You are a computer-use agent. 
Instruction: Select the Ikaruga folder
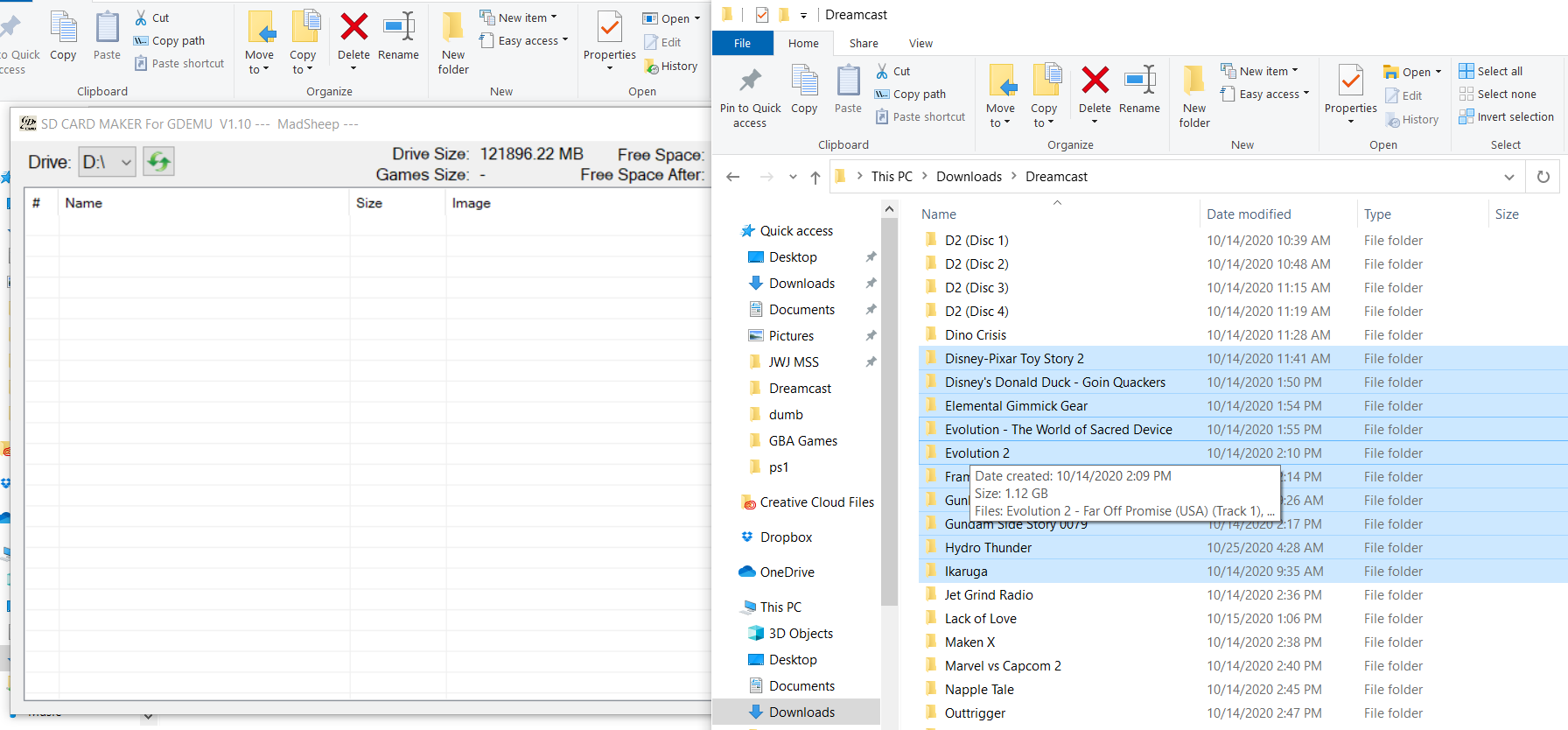966,571
